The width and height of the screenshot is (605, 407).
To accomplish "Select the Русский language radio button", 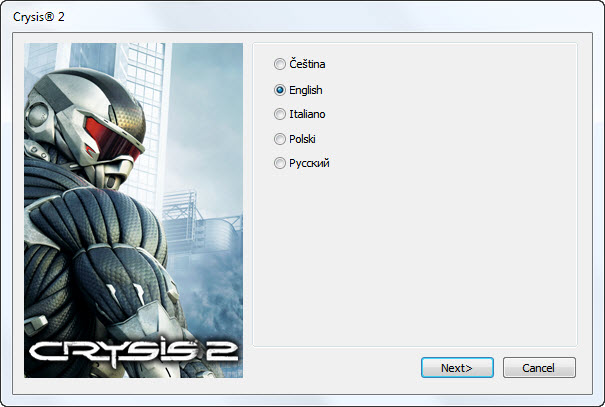I will (x=280, y=163).
